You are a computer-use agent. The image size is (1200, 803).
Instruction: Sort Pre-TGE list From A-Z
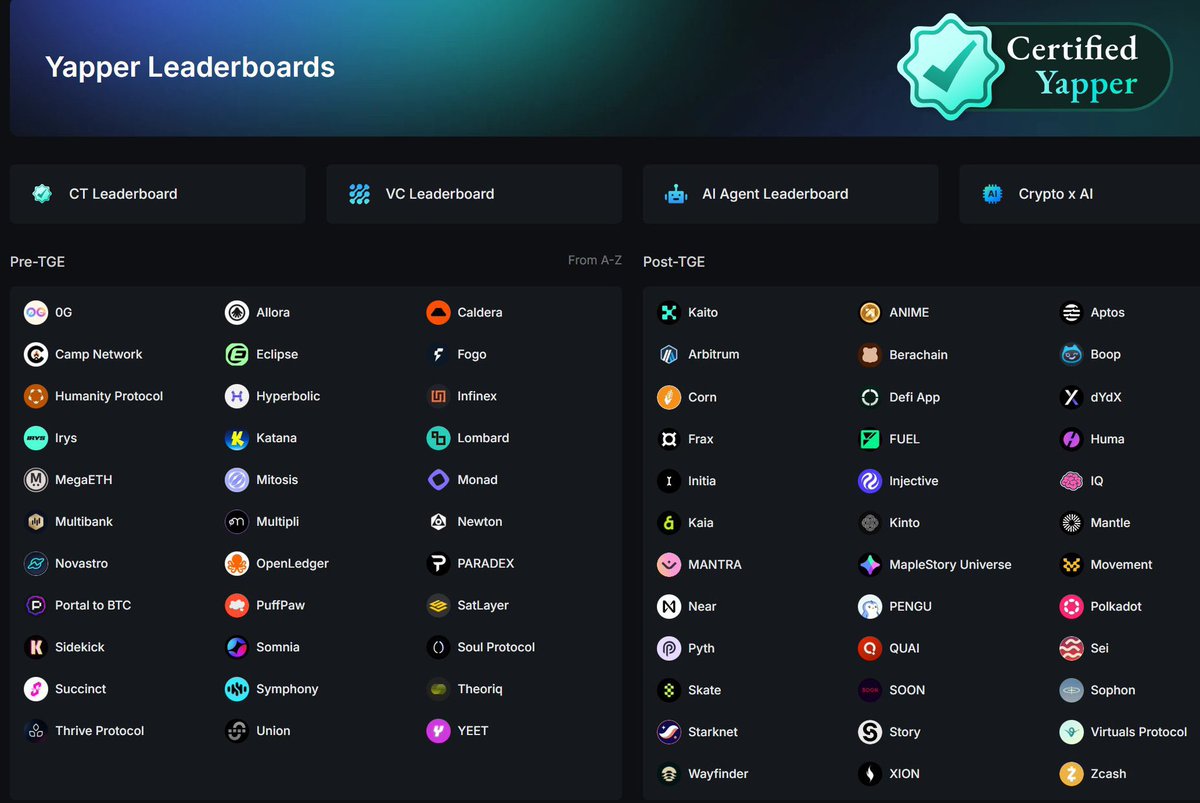[x=595, y=260]
